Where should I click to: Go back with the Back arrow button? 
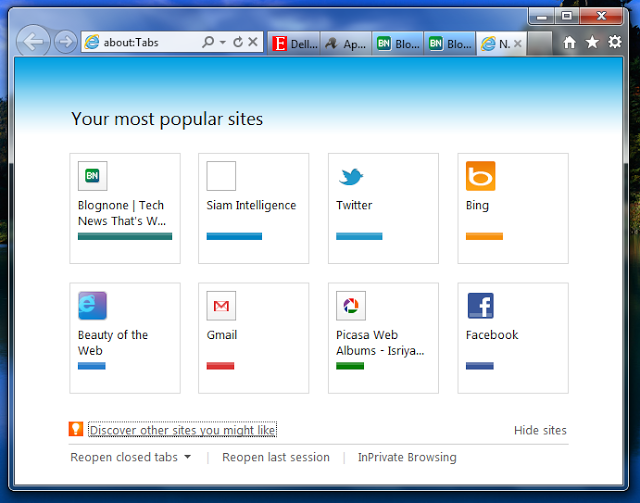[x=33, y=41]
